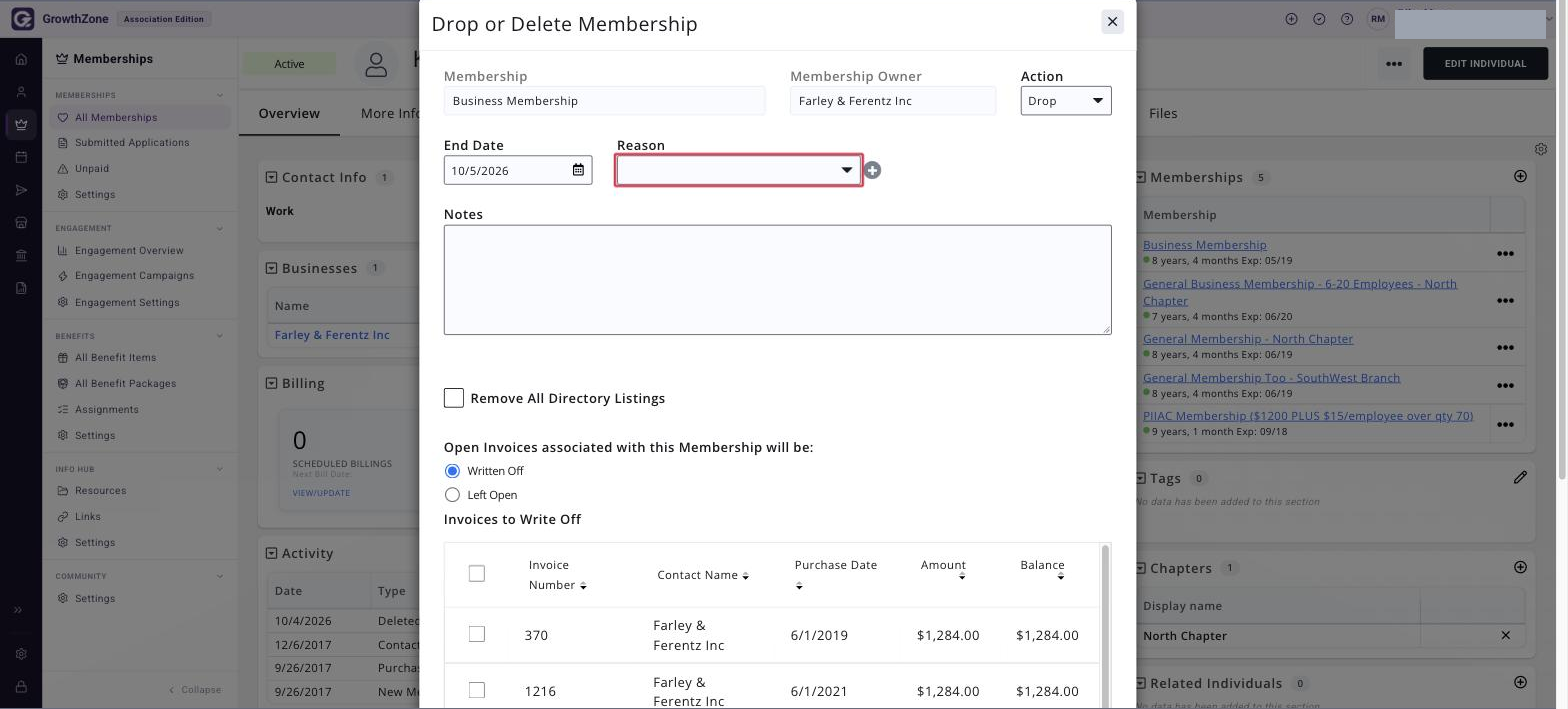Open the Home icon in left rail
Viewport: 1568px width, 709px height.
[21, 59]
